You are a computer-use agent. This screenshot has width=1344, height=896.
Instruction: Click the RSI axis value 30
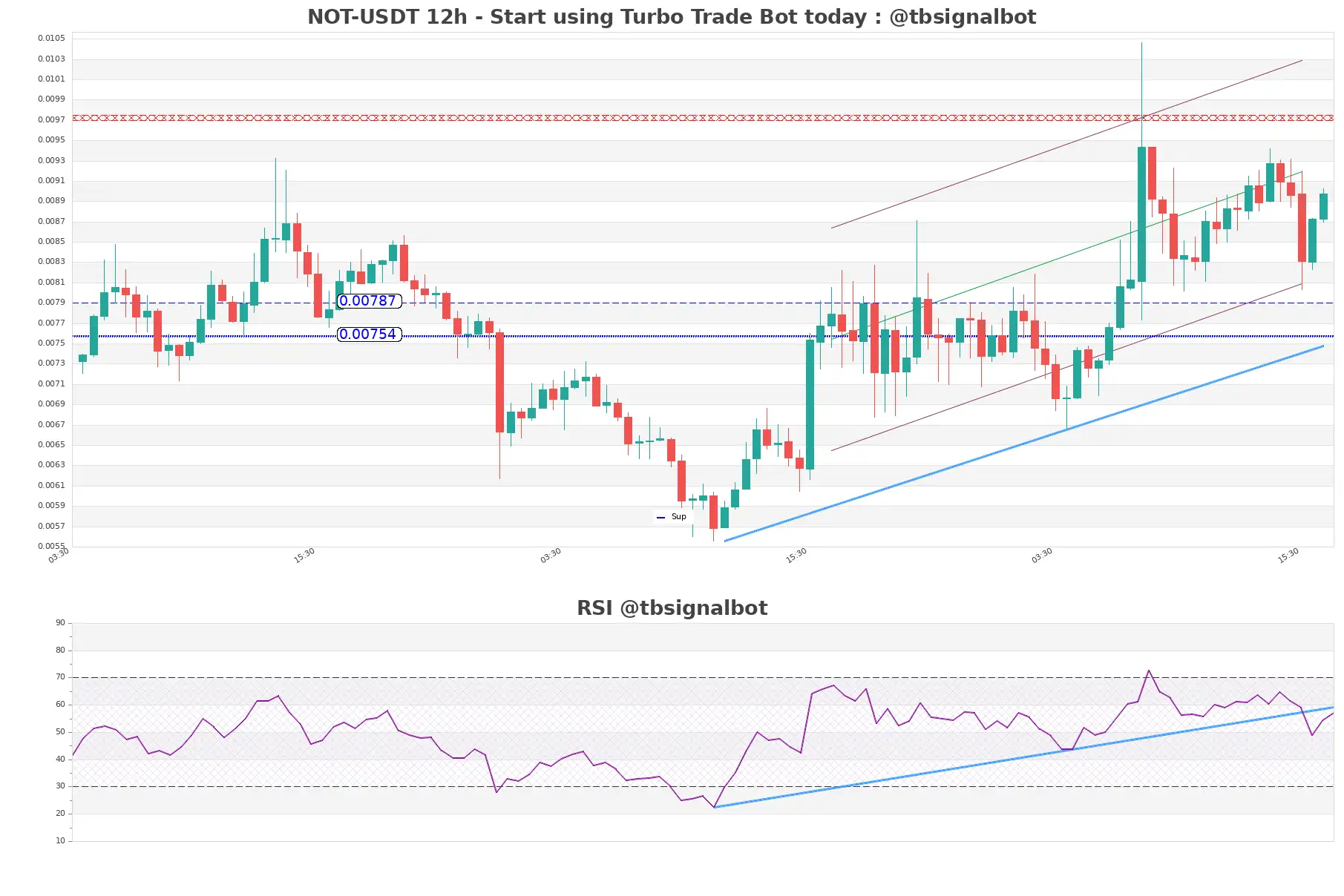60,785
